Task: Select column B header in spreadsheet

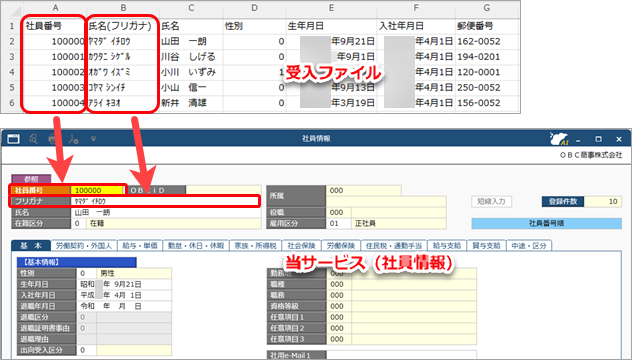Action: [123, 8]
